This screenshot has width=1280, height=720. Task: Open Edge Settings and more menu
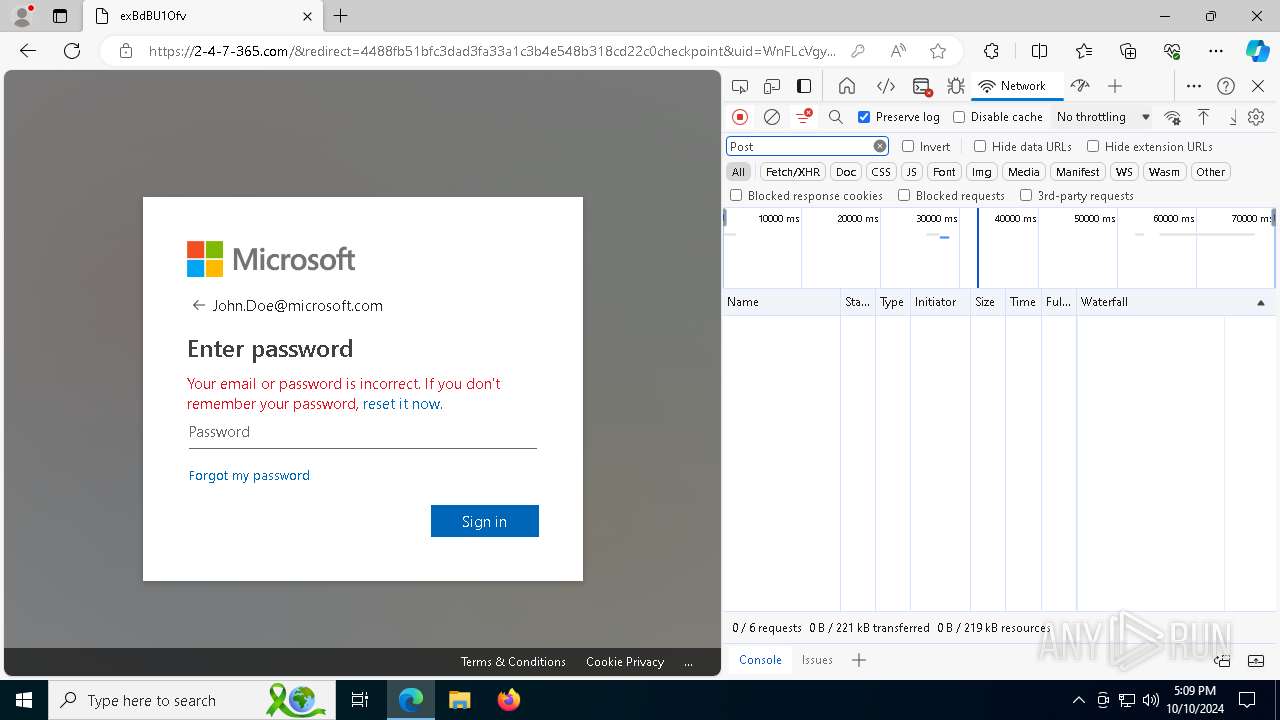1216,51
